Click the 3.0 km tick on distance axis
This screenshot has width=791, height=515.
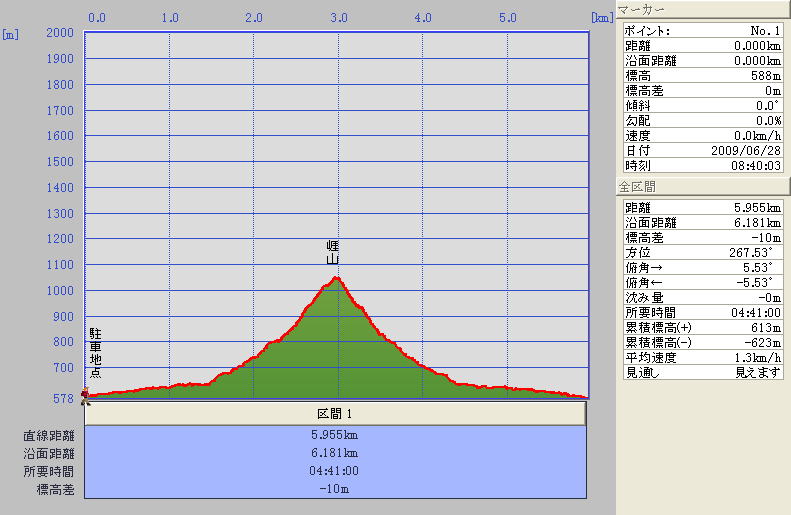click(339, 18)
